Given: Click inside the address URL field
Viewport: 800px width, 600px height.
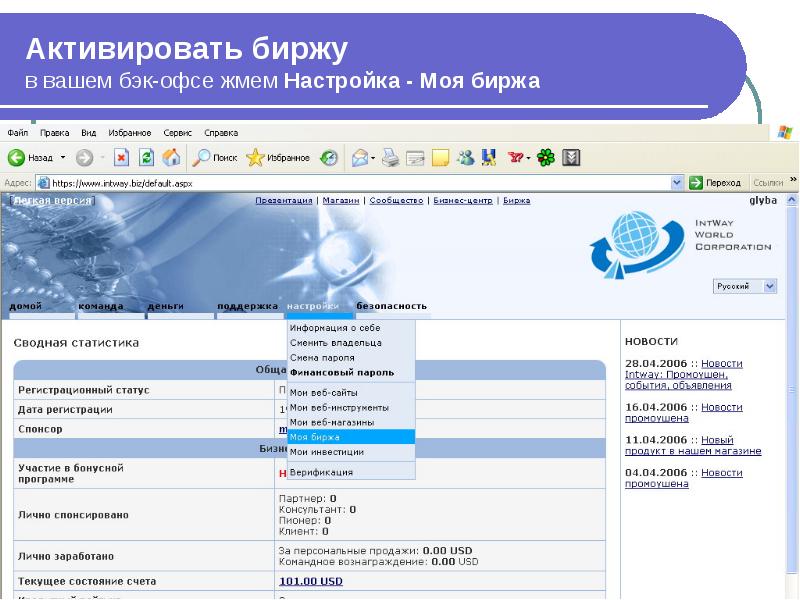Looking at the screenshot, I should [350, 183].
